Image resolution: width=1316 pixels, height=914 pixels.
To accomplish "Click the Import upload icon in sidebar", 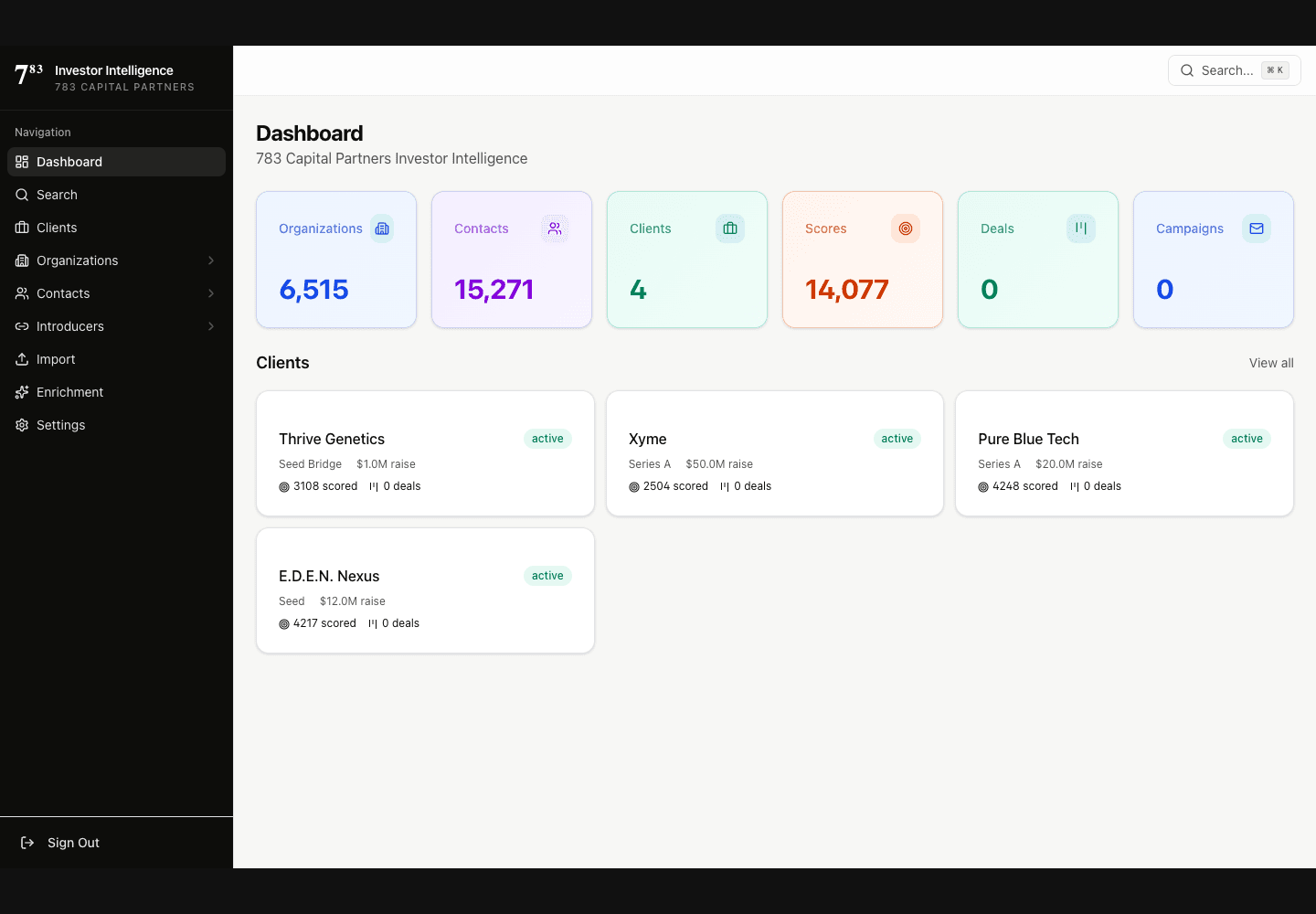I will (x=22, y=359).
